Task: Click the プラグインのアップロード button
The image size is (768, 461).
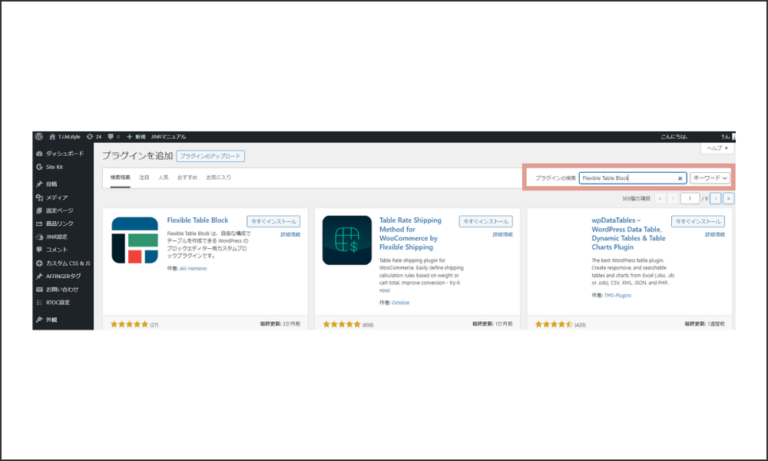Action: click(212, 156)
